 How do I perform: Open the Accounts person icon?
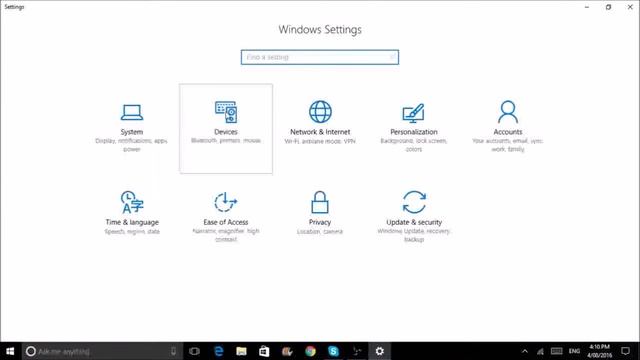[x=508, y=112]
